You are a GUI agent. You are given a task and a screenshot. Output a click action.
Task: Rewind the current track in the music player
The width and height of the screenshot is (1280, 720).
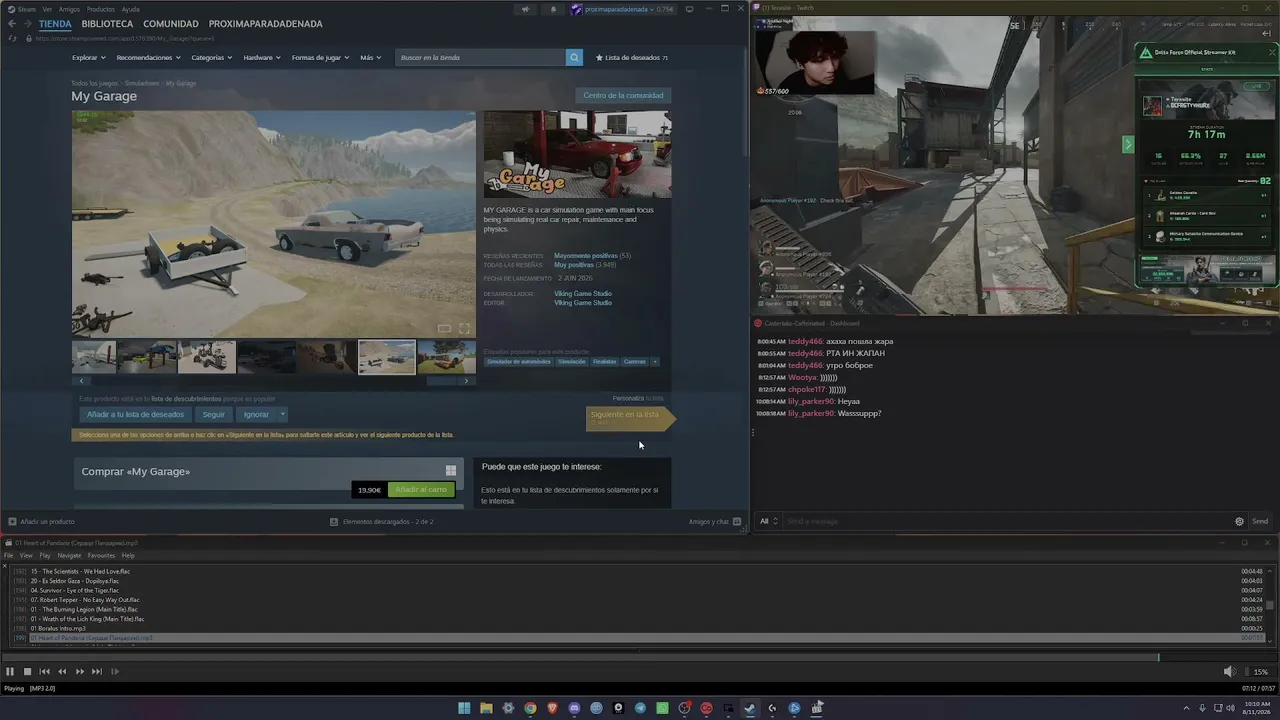coord(62,672)
